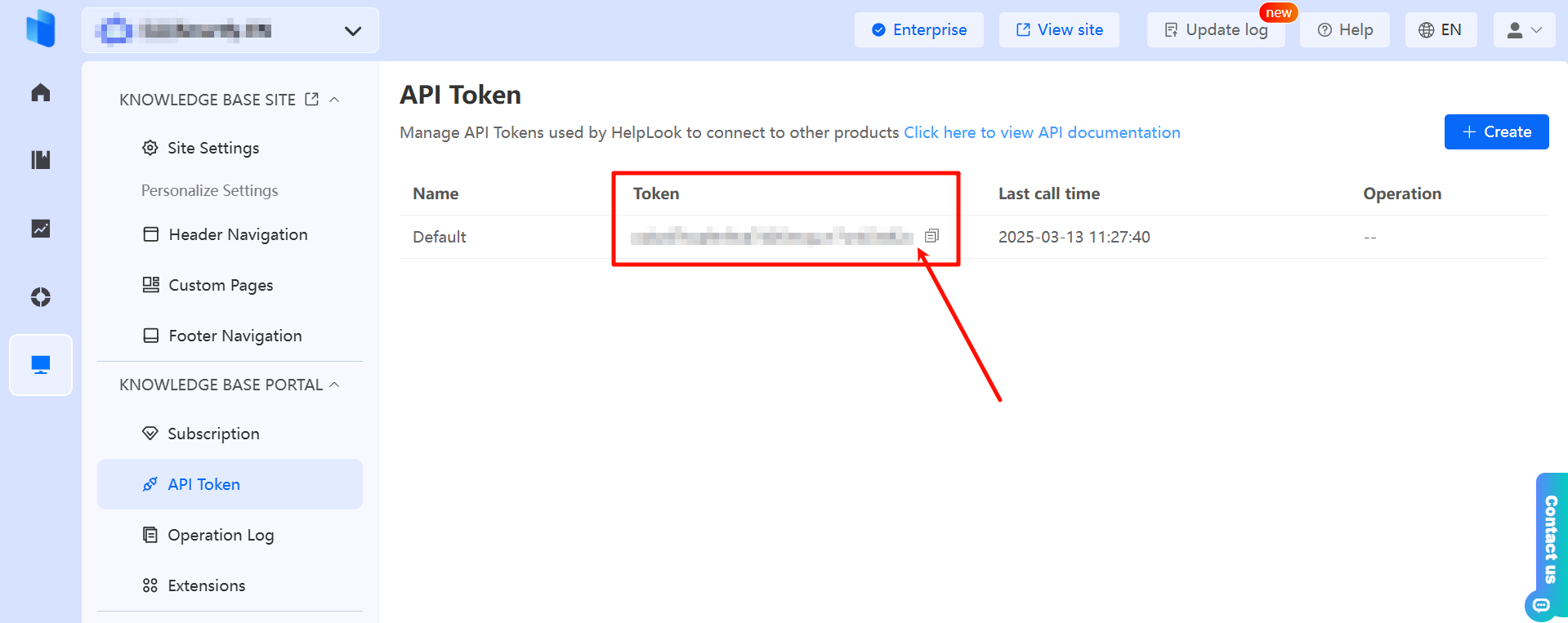The height and width of the screenshot is (623, 1568).
Task: Open external link icon beside Knowledge Base Site
Action: tap(311, 99)
